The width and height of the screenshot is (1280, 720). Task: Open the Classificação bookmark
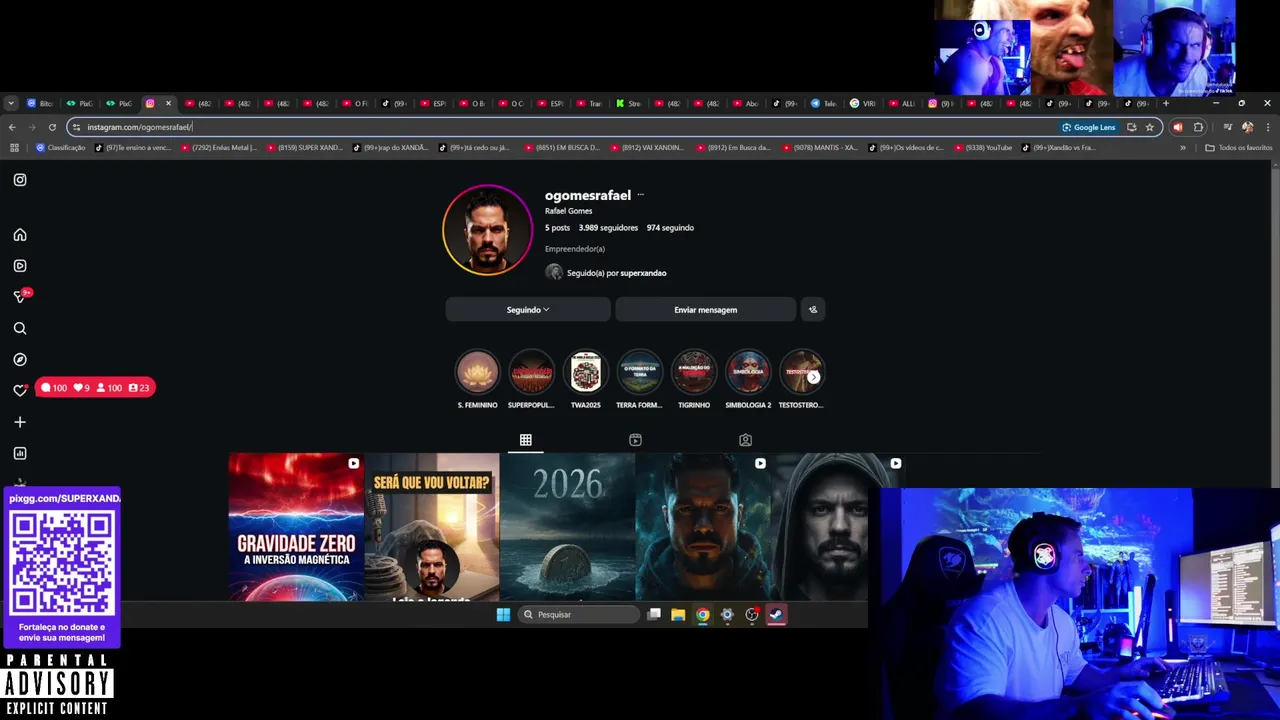[61, 148]
